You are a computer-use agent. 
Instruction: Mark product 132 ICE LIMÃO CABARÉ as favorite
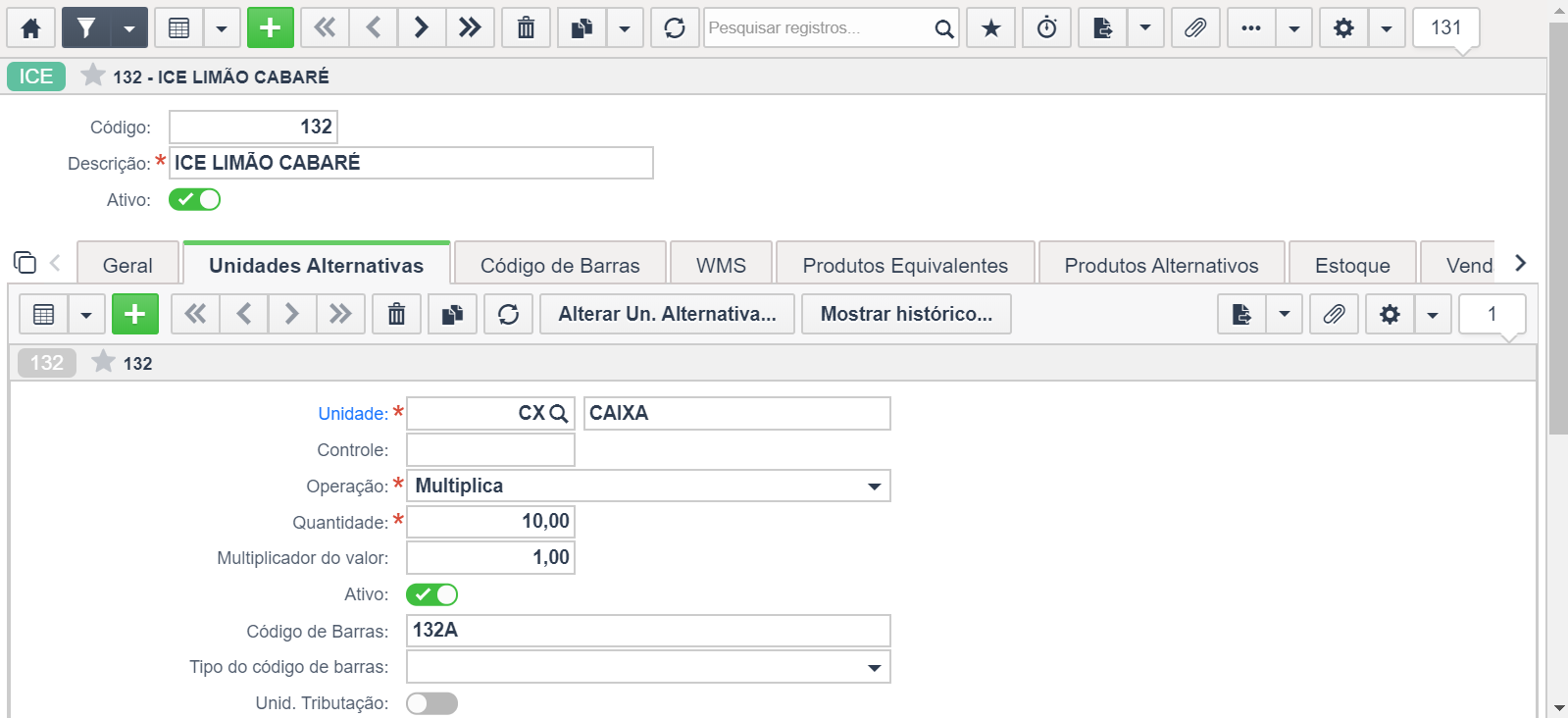tap(93, 75)
